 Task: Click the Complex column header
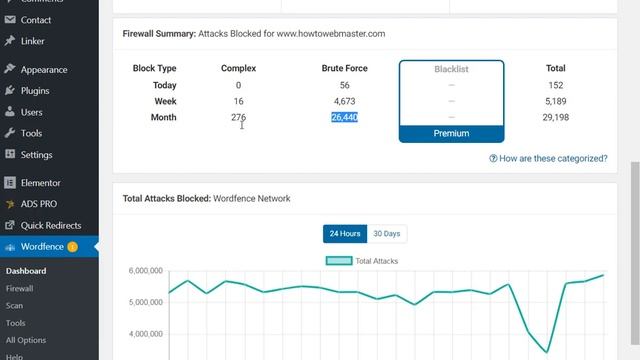238,68
